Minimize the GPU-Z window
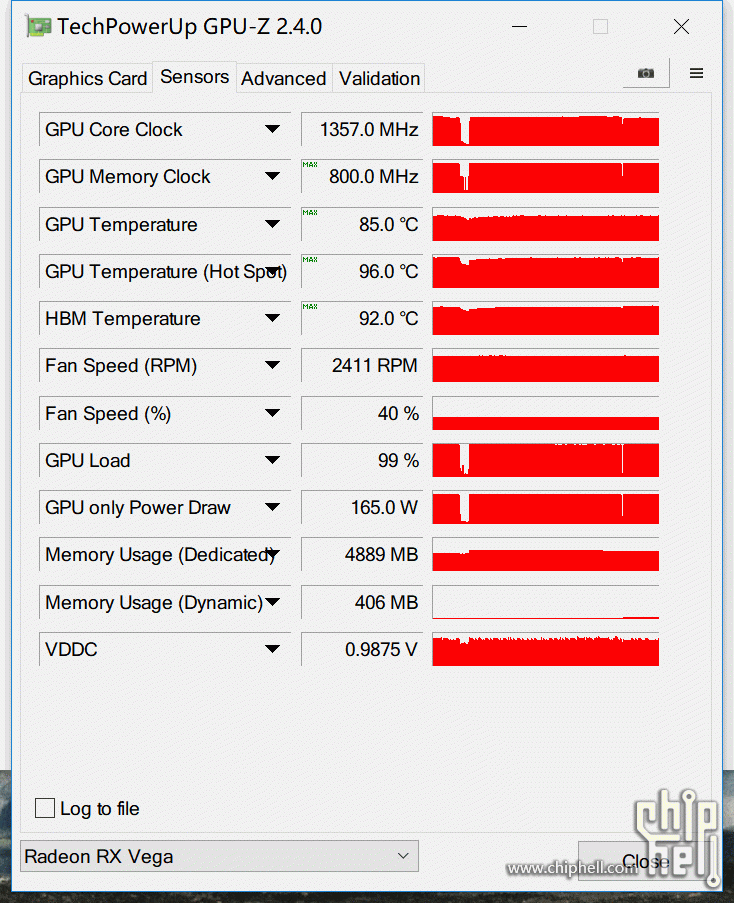This screenshot has height=903, width=734. pos(519,26)
